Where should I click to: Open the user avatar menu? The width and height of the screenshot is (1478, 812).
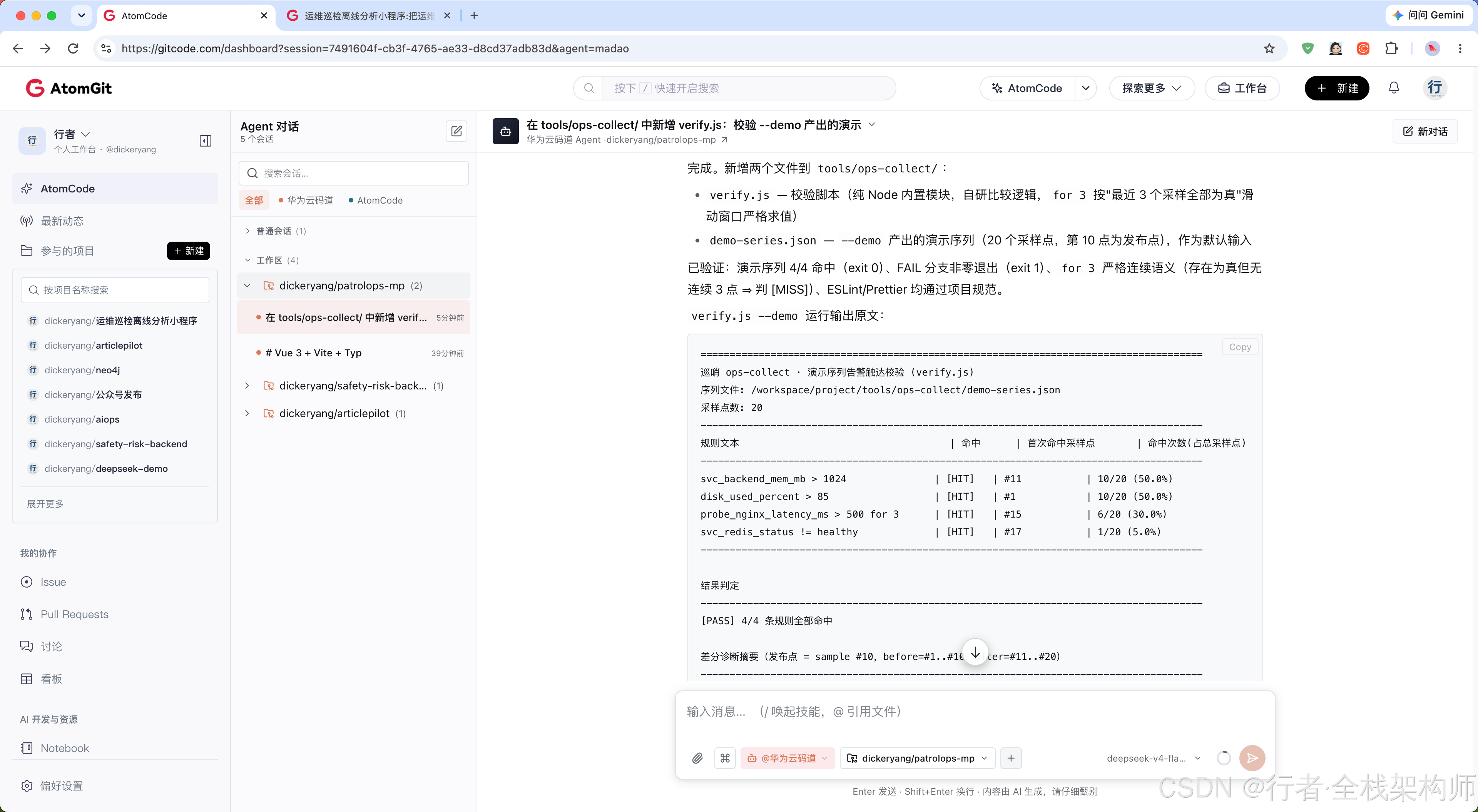1435,88
